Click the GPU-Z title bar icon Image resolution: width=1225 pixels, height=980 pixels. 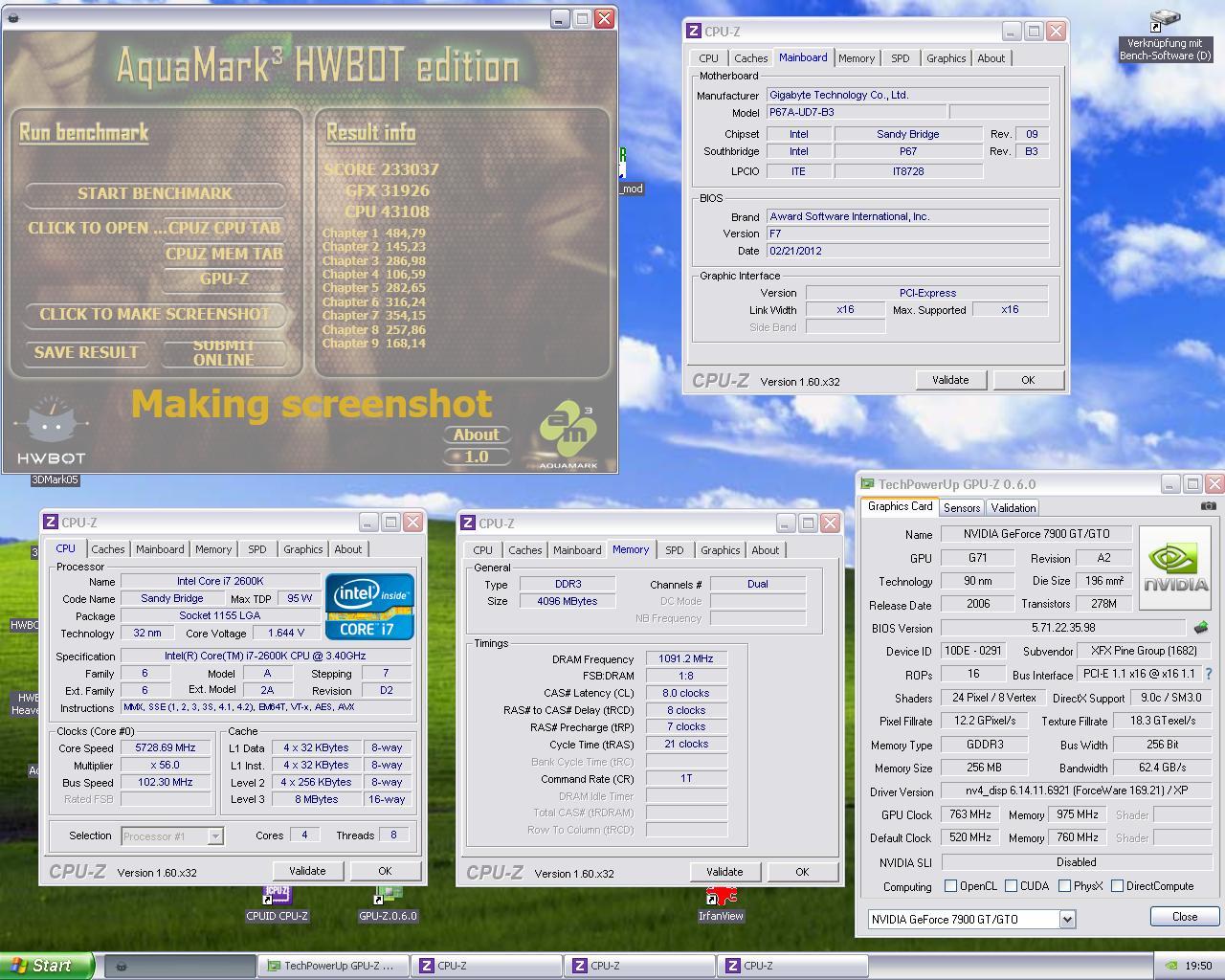tap(867, 484)
